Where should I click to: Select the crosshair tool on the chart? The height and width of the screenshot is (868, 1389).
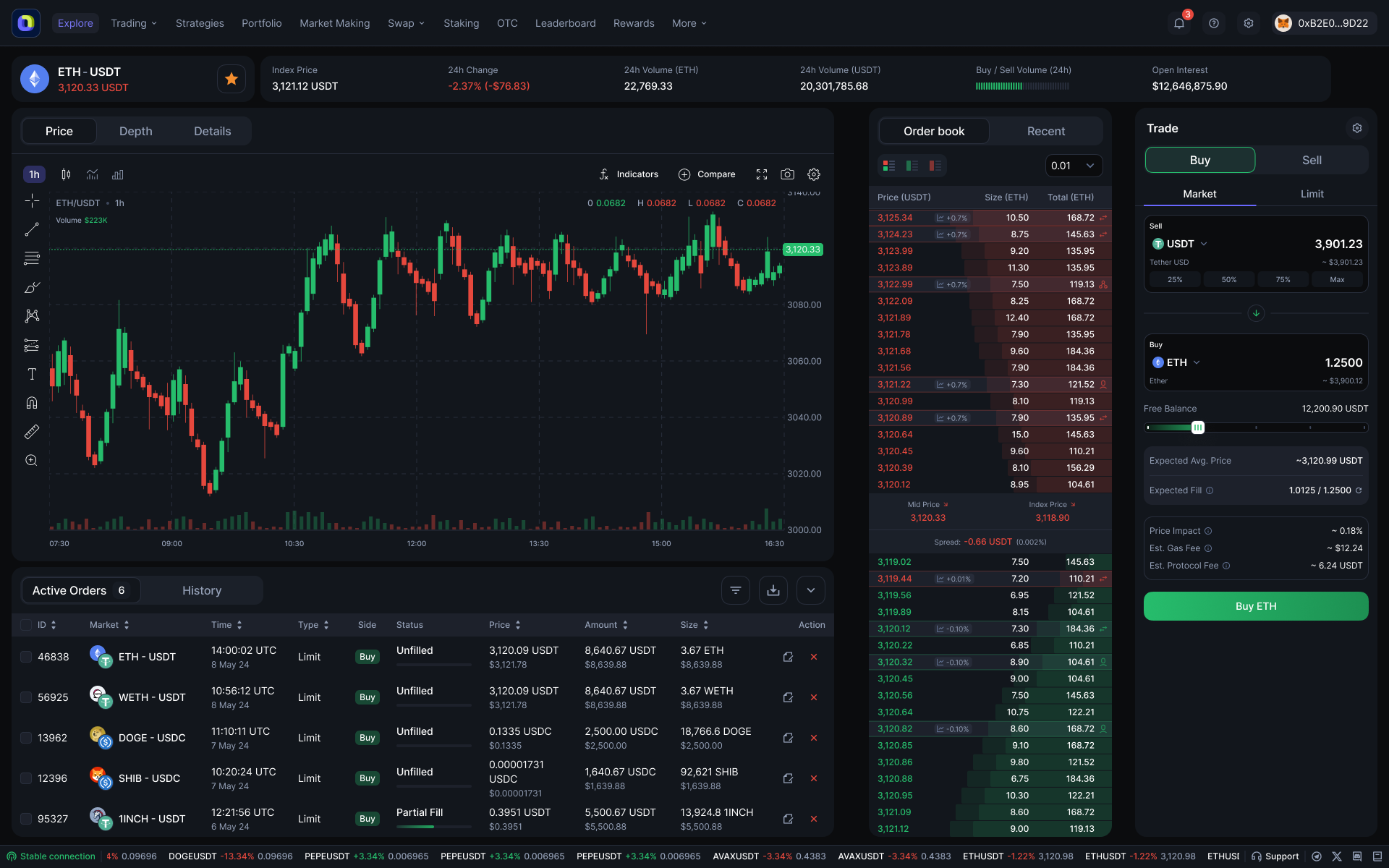[x=32, y=201]
